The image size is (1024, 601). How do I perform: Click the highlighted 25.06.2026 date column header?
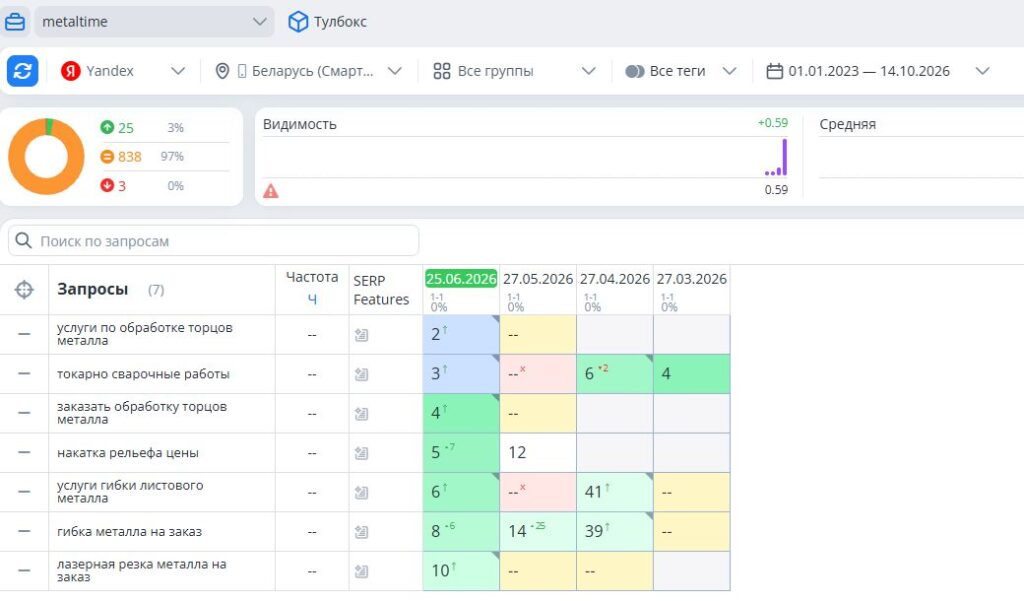coord(461,279)
